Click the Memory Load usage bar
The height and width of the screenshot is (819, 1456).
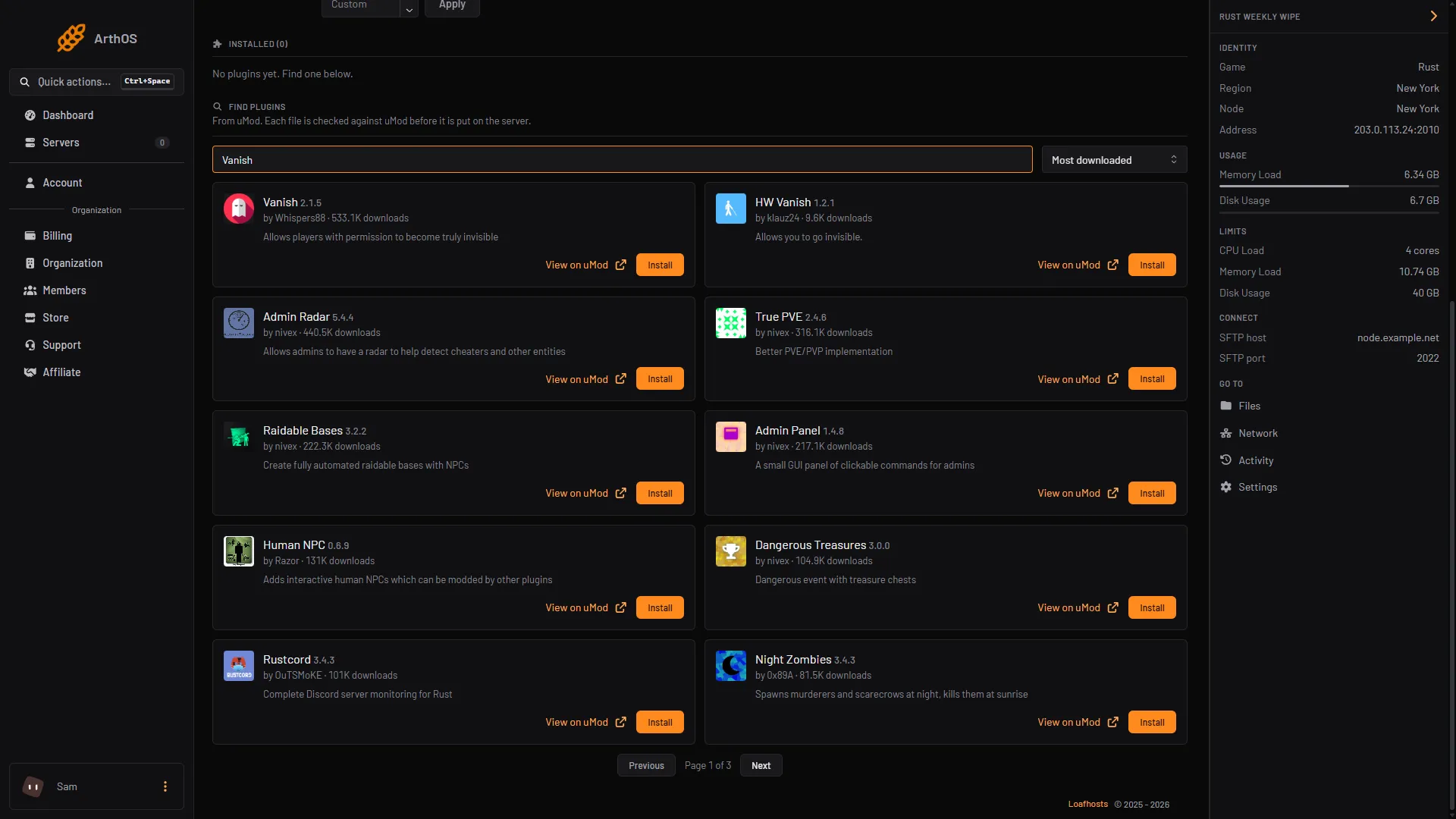tap(1329, 186)
